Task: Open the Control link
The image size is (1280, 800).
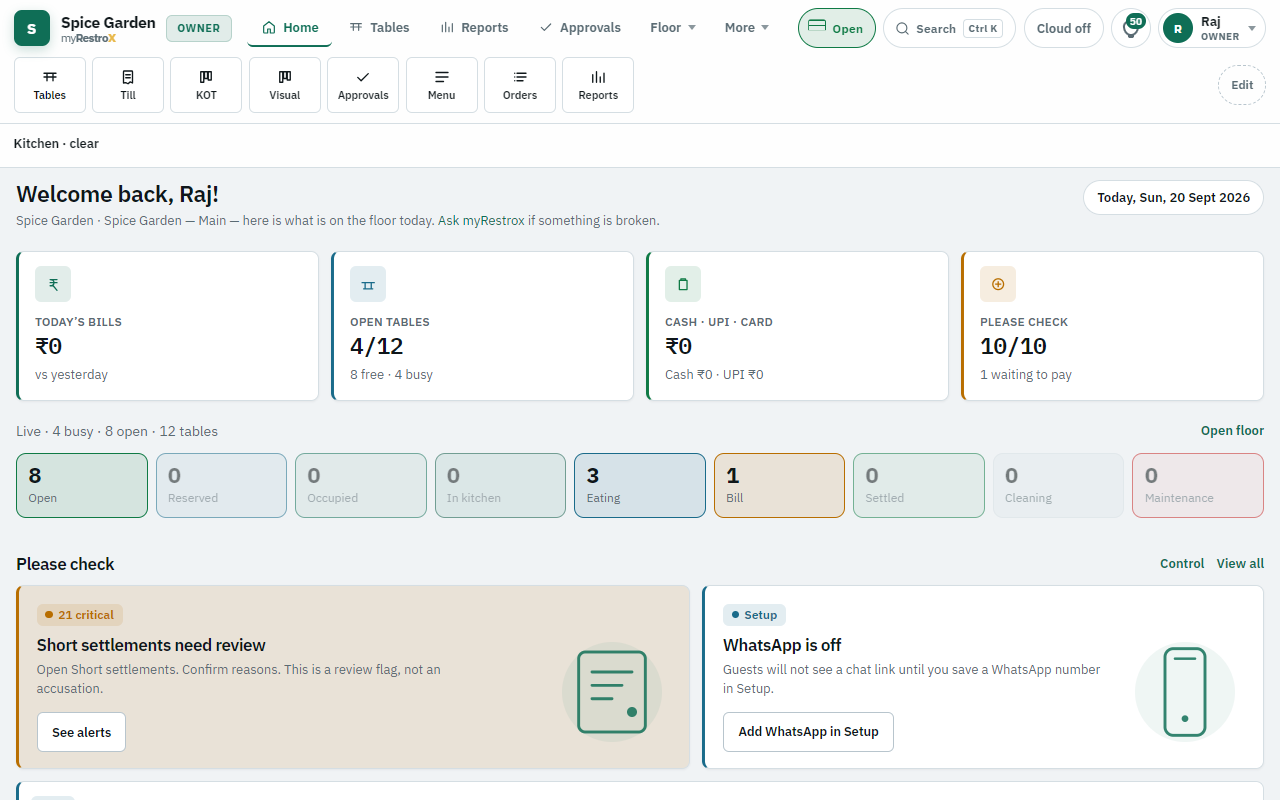Action: point(1182,564)
